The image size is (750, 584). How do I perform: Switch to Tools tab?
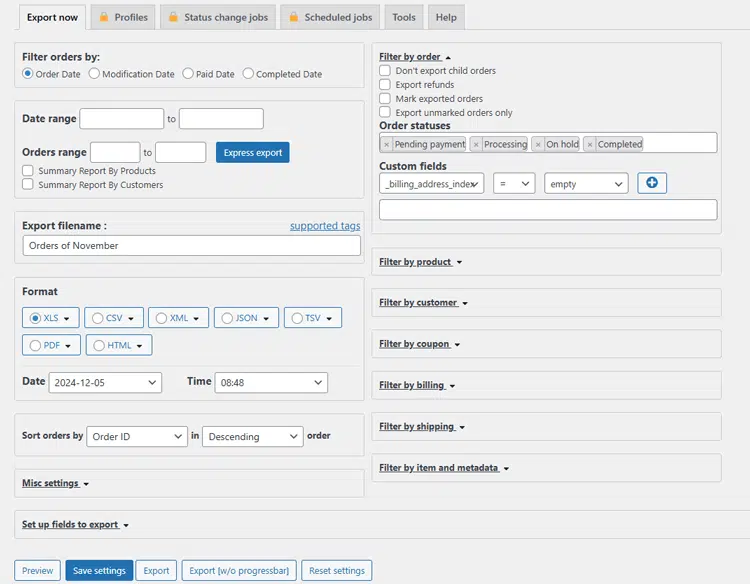point(404,17)
